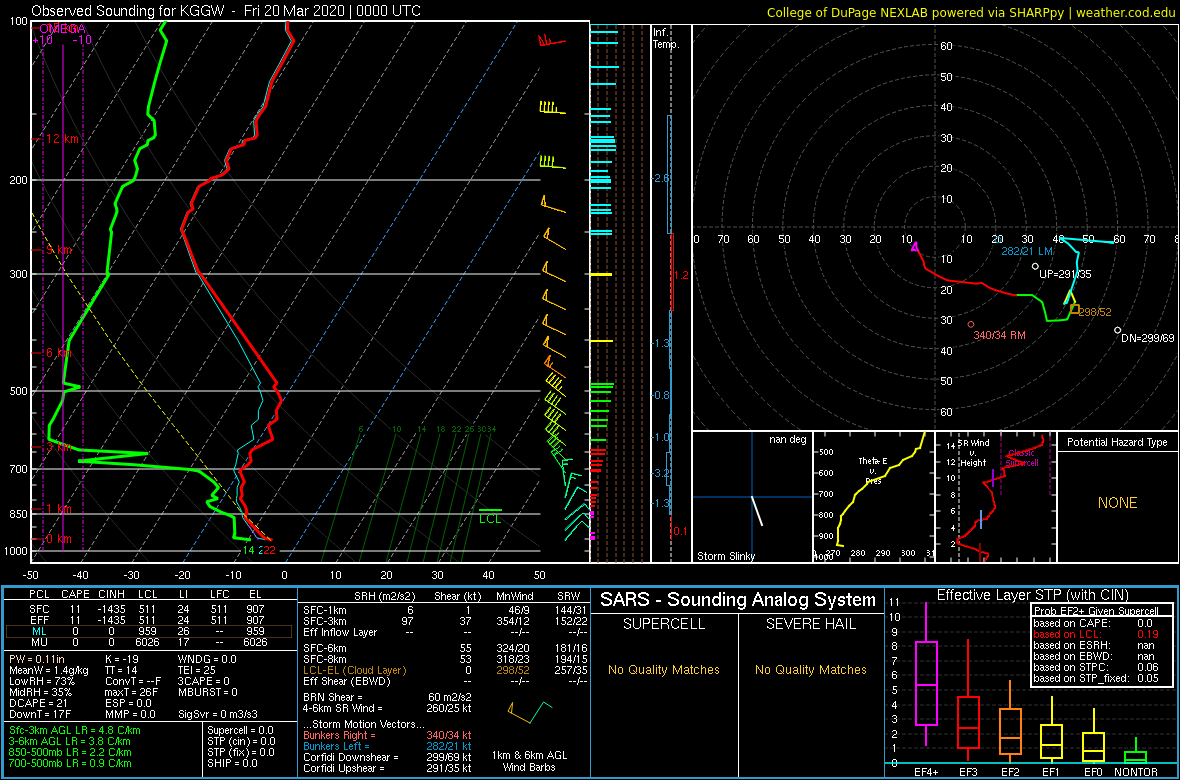
Task: Click the 'based on STPC: 0.06' probability line
Action: (1096, 666)
